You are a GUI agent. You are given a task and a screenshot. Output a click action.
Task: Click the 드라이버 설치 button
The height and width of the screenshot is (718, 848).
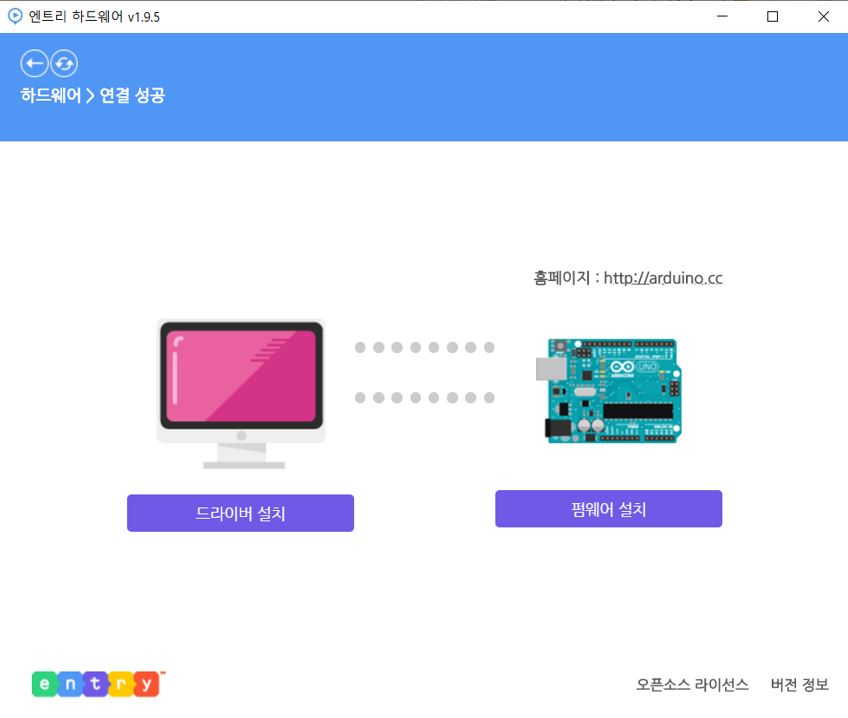tap(240, 513)
